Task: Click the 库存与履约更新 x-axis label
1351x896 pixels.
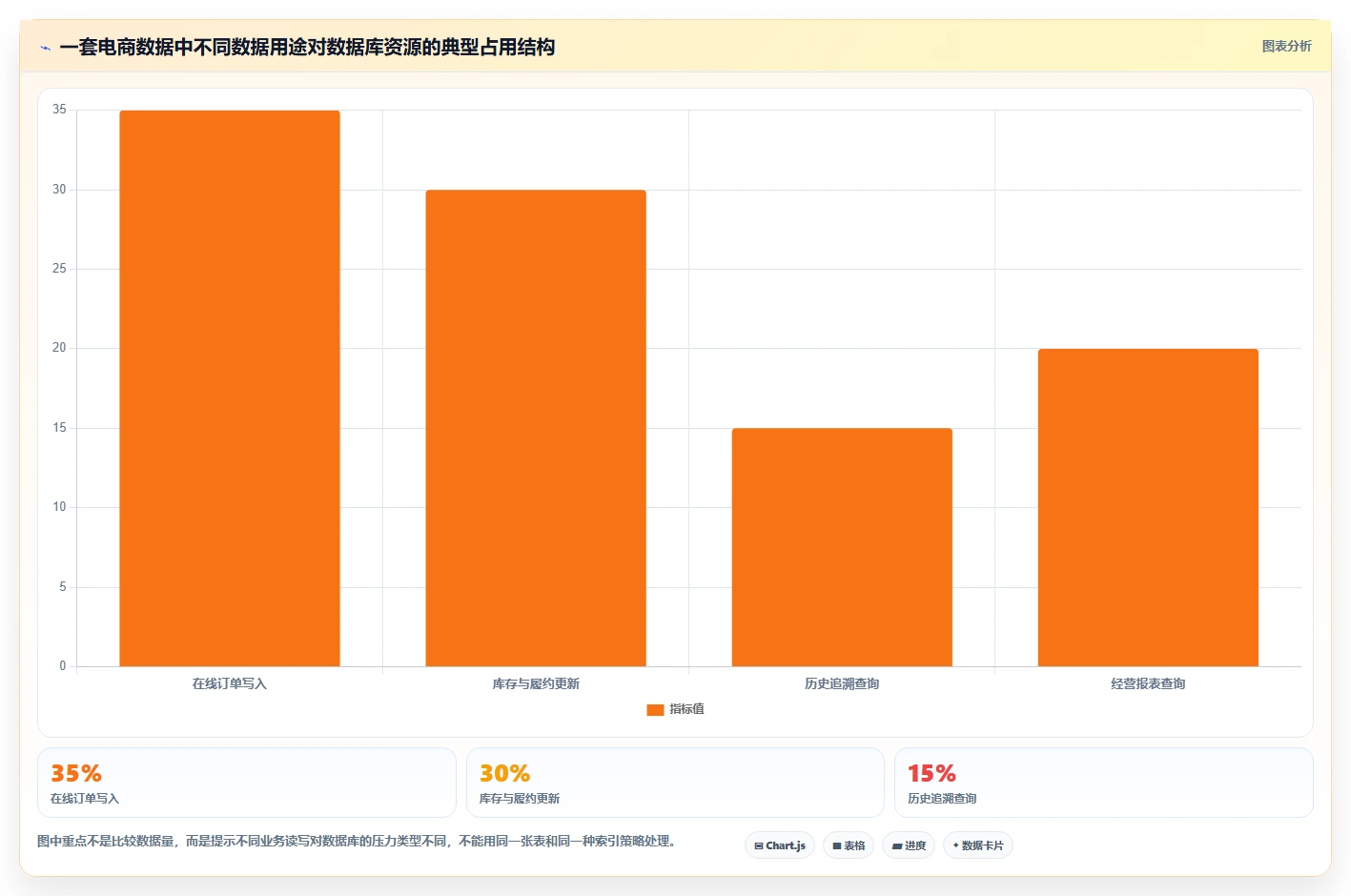Action: (536, 683)
